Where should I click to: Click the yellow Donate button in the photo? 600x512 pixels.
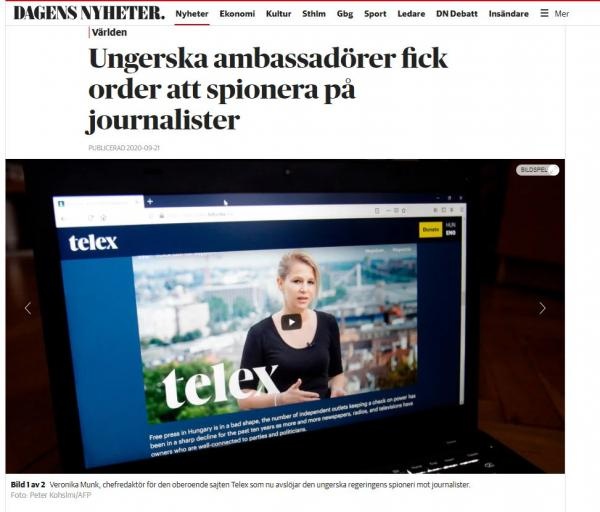pyautogui.click(x=430, y=230)
